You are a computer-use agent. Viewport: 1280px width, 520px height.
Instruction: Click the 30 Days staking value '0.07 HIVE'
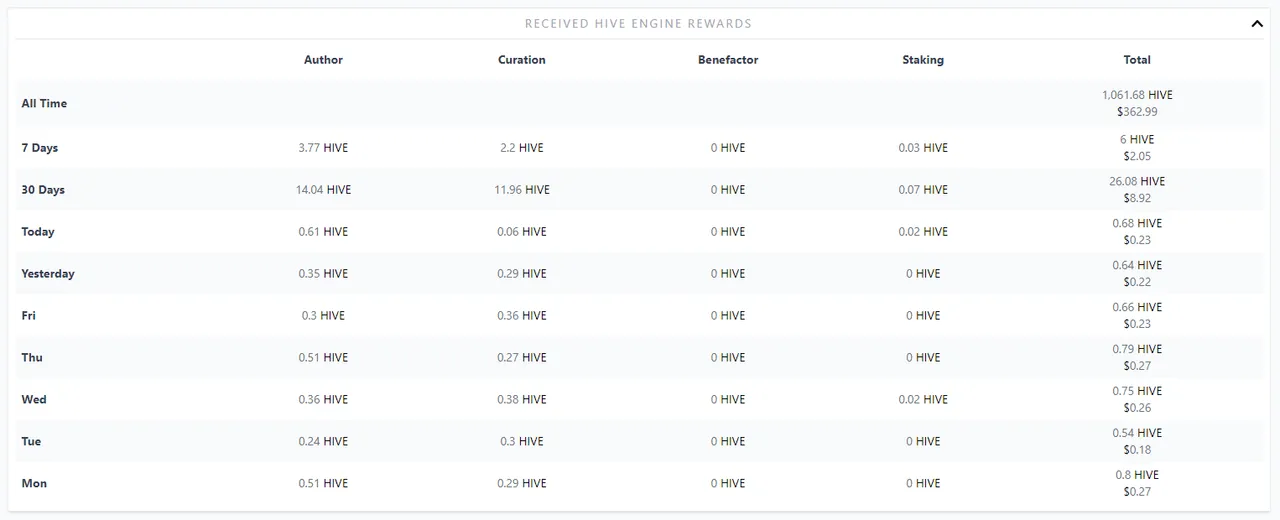(923, 190)
